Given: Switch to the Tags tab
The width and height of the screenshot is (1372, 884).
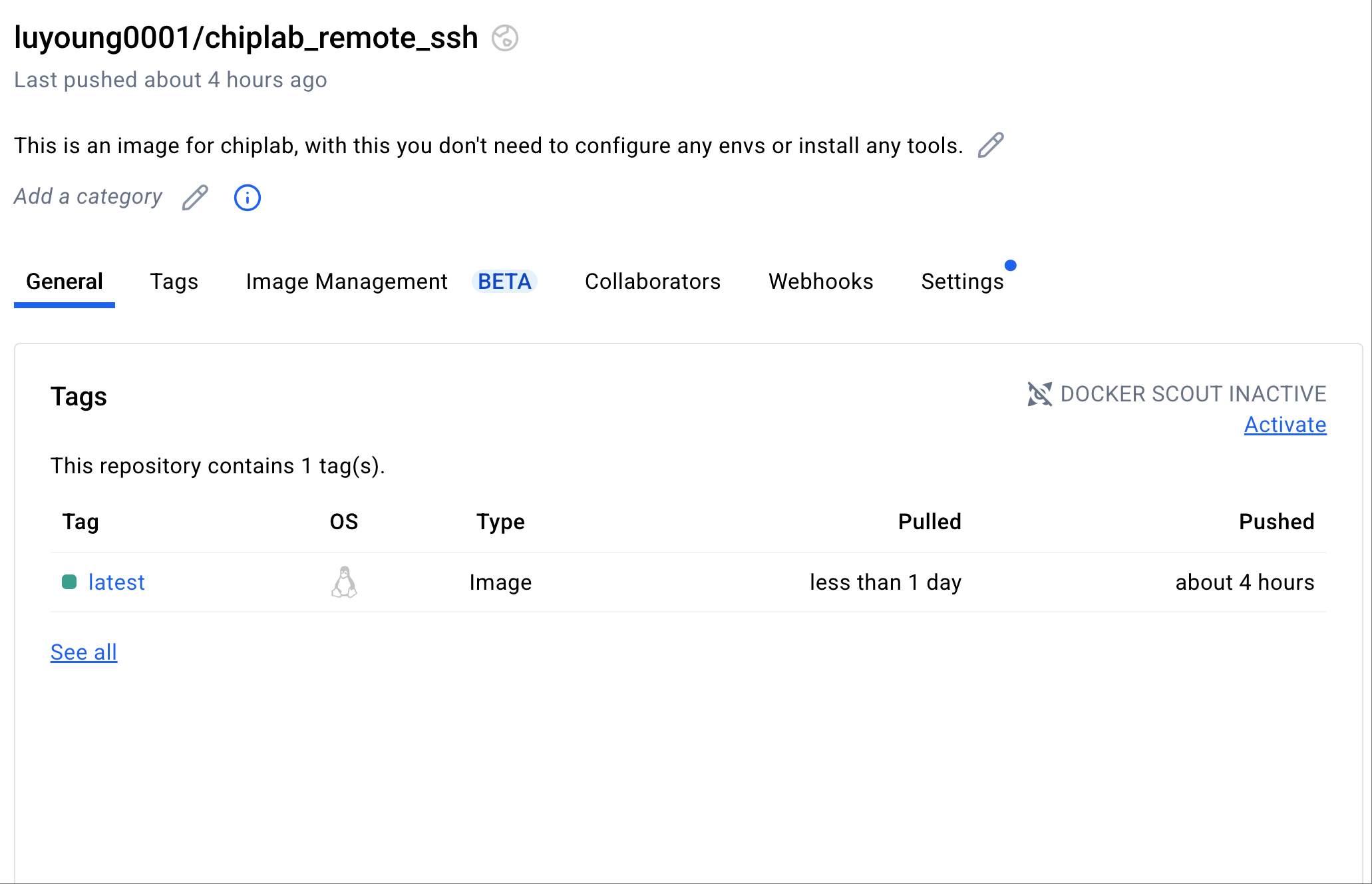Looking at the screenshot, I should click(x=174, y=282).
